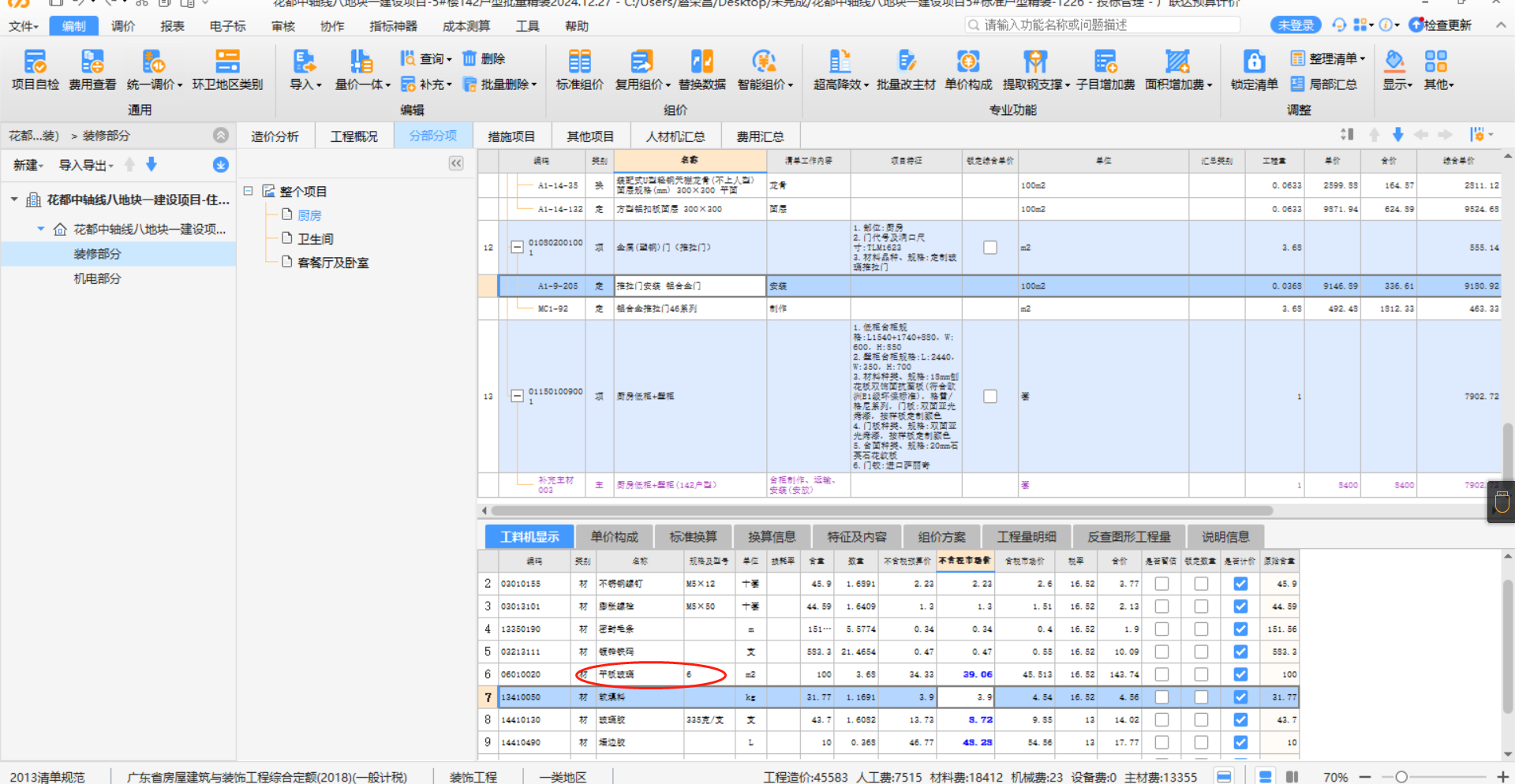Click the minus zoom-out button
1515x784 pixels.
pos(1365,777)
